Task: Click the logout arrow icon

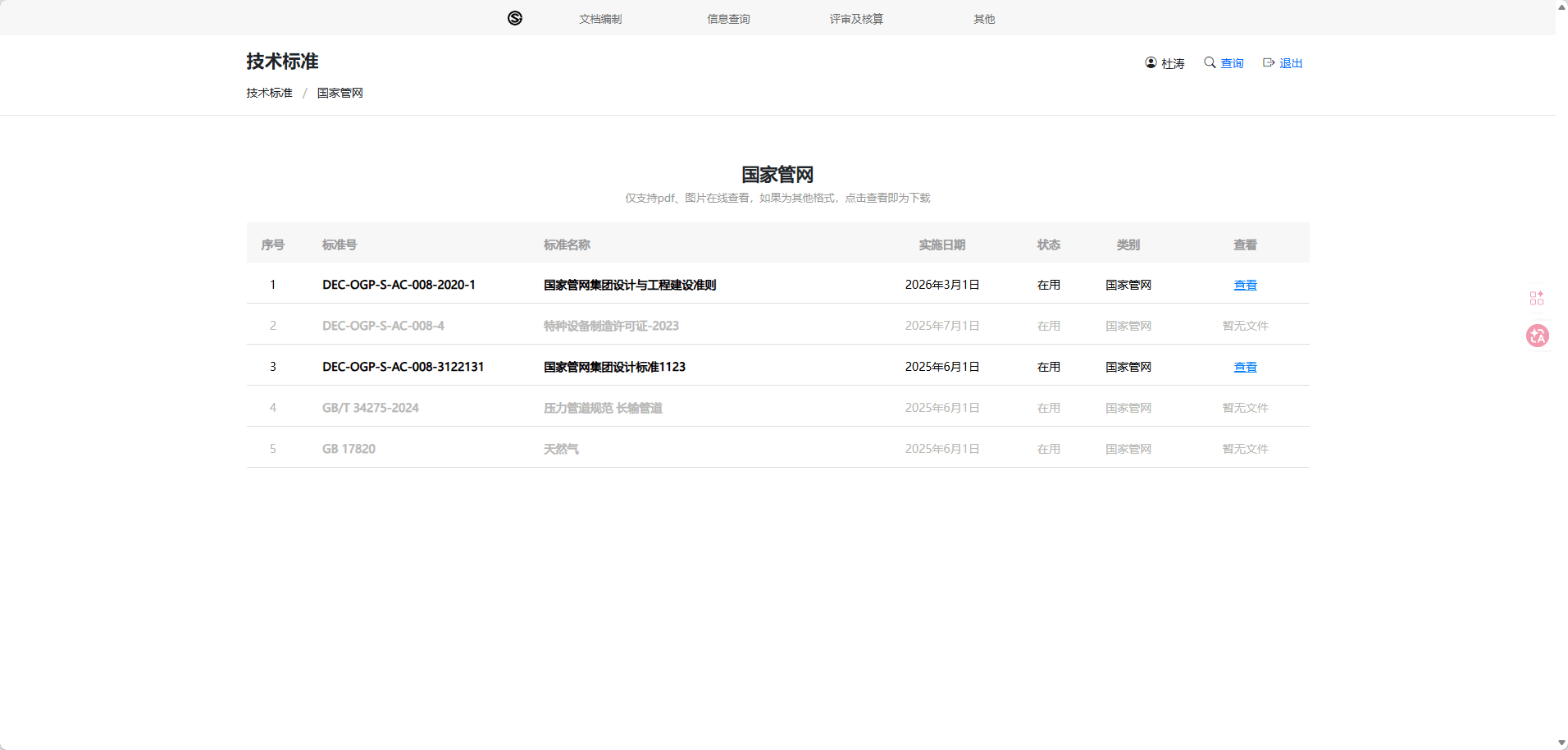Action: point(1269,62)
